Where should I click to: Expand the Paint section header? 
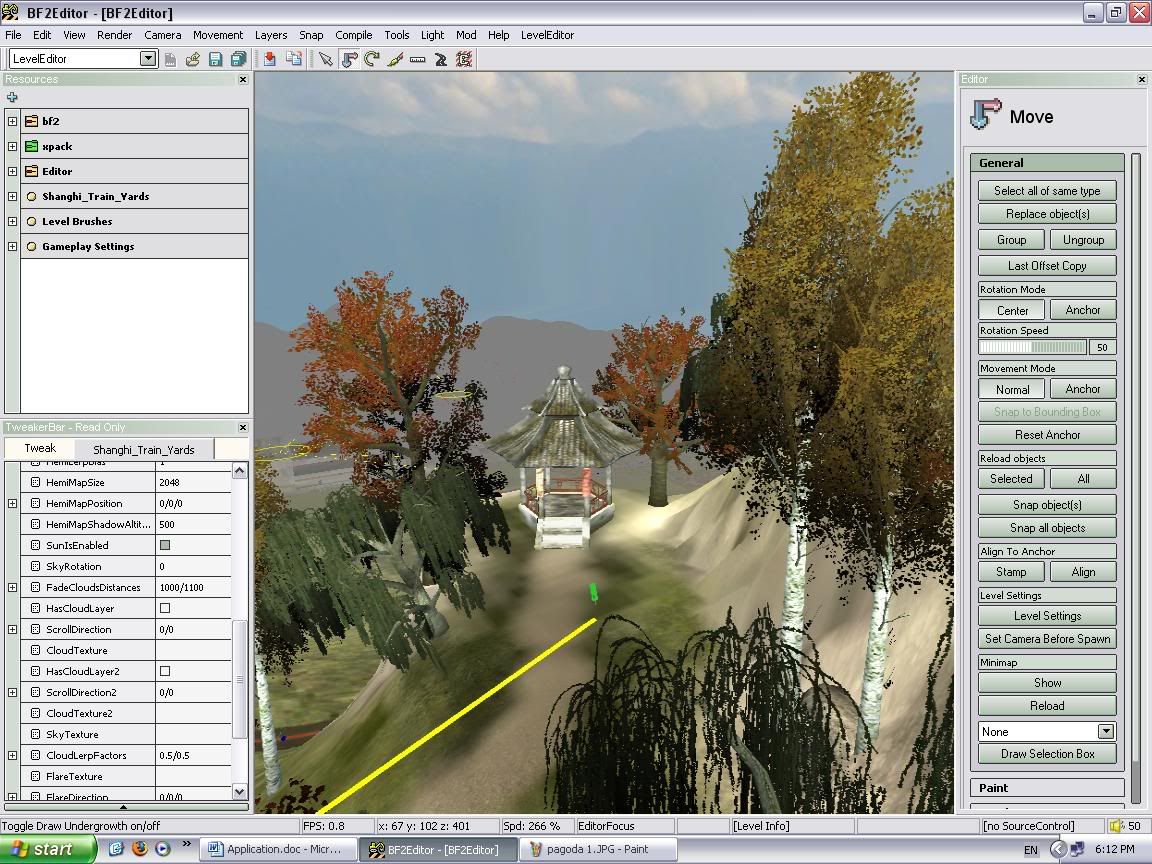[1047, 788]
